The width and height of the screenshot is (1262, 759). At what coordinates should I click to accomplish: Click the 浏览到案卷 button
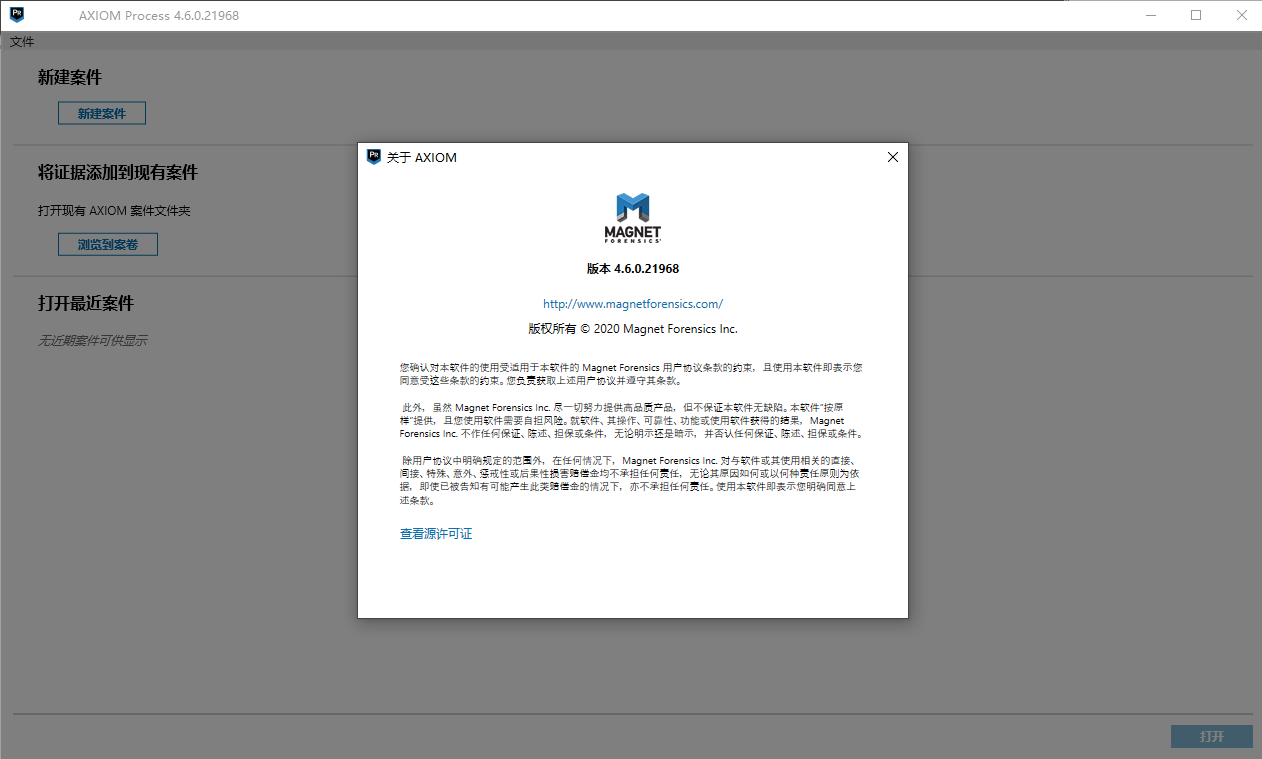click(x=107, y=243)
